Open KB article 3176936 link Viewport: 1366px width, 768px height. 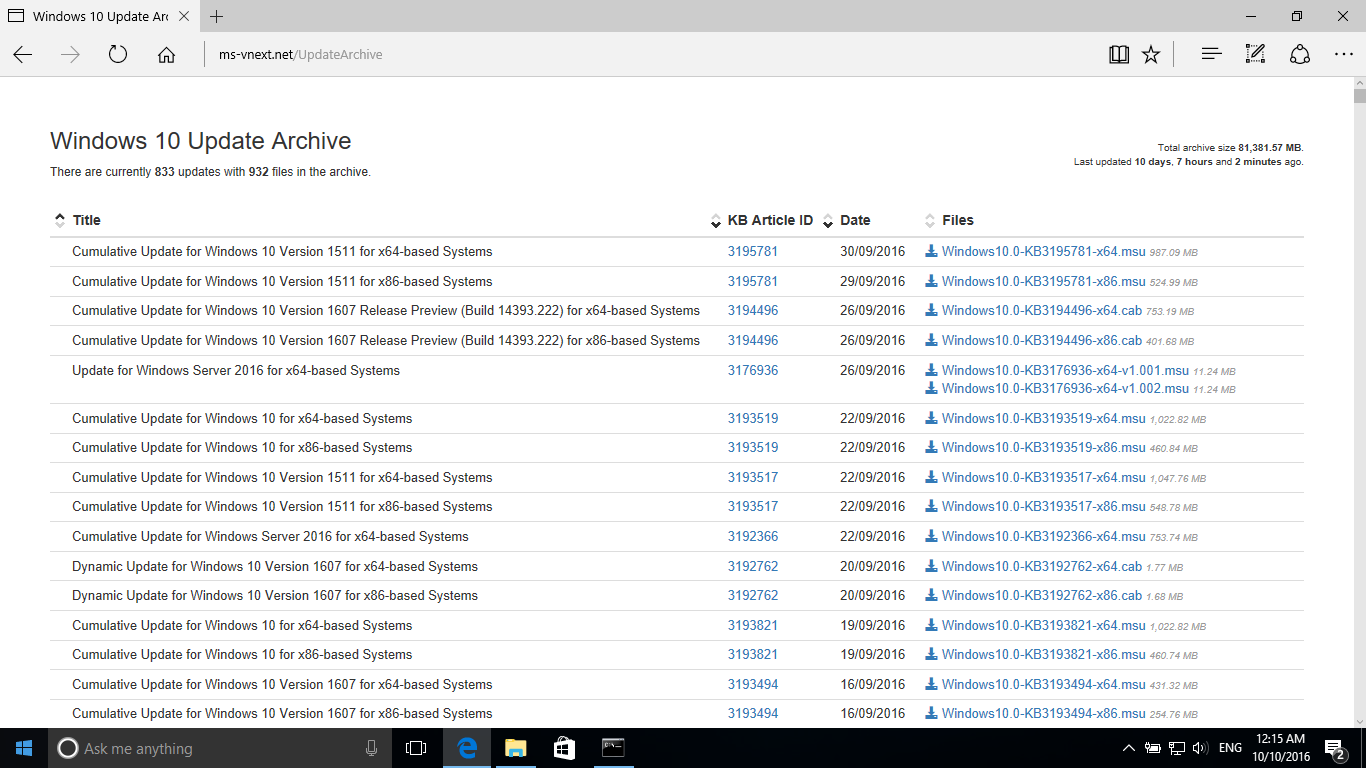[x=753, y=371]
